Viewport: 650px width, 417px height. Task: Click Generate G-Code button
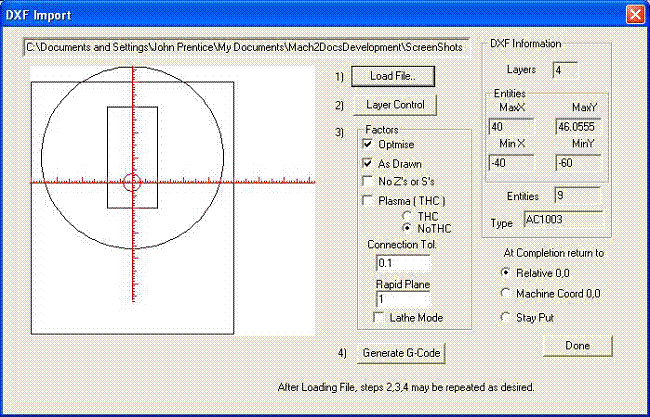pos(401,353)
